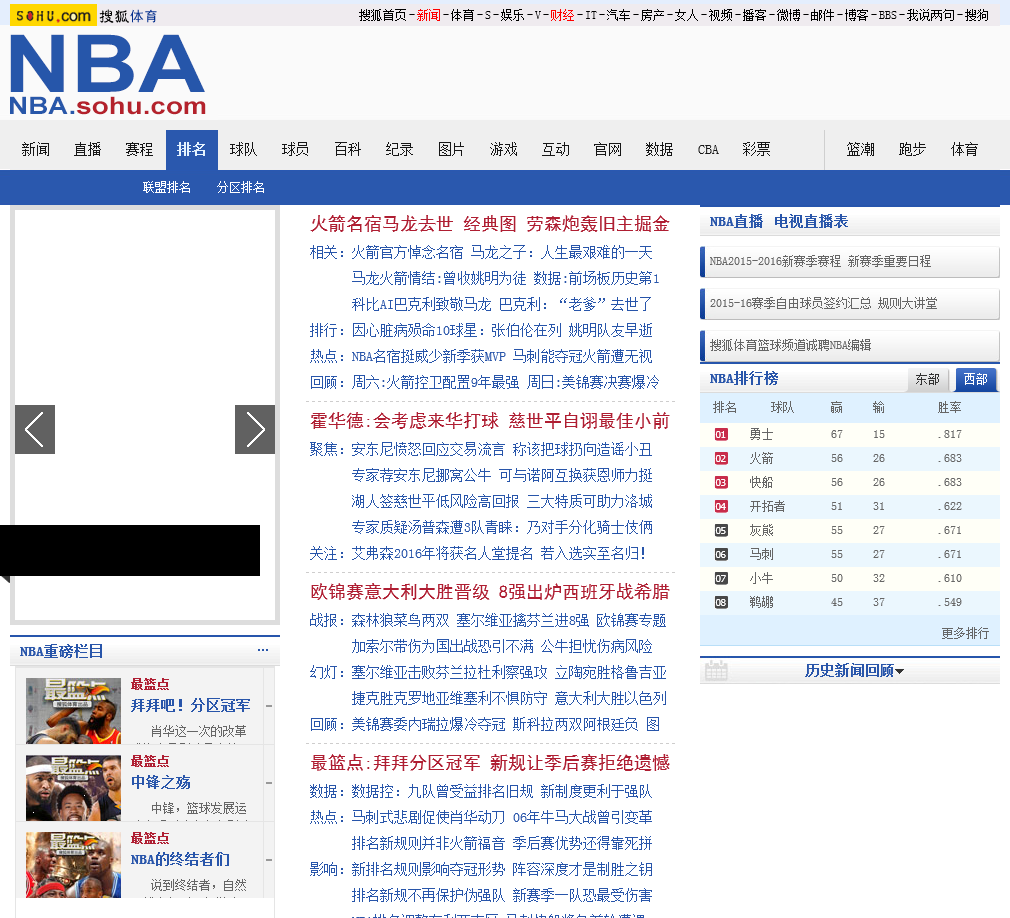Open the 百科 nav menu item

pyautogui.click(x=348, y=149)
